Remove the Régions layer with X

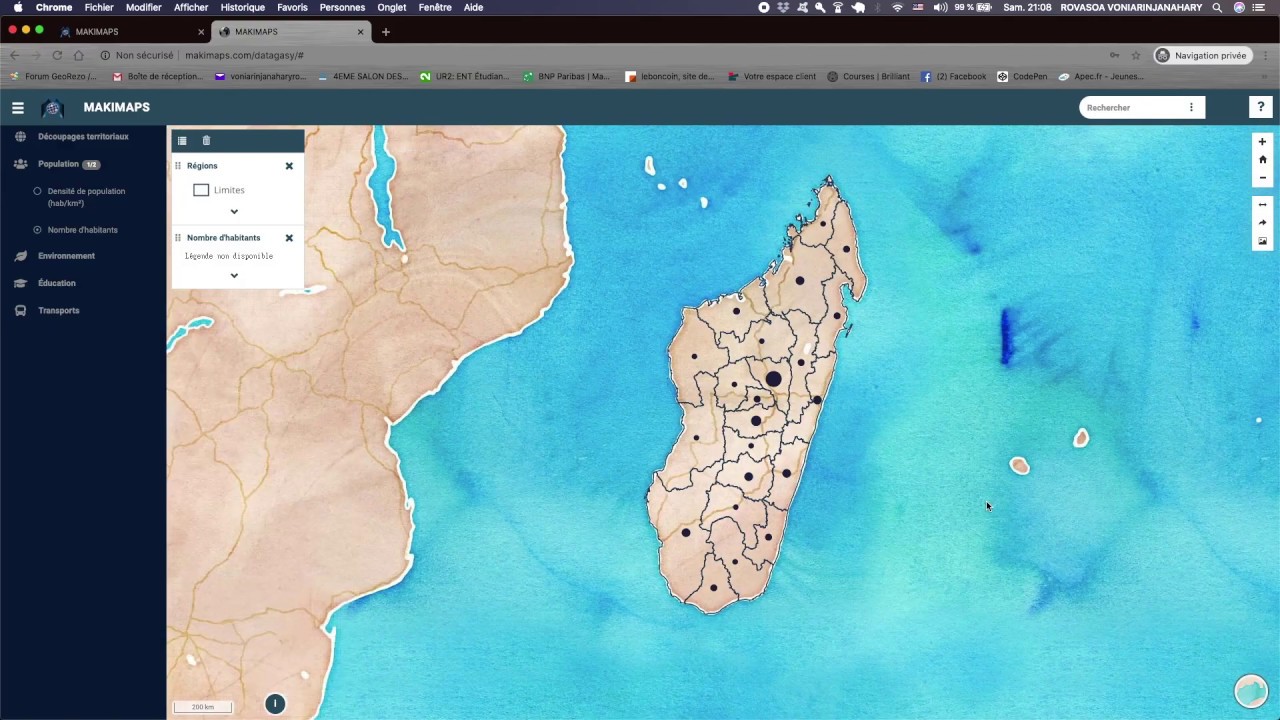point(289,166)
